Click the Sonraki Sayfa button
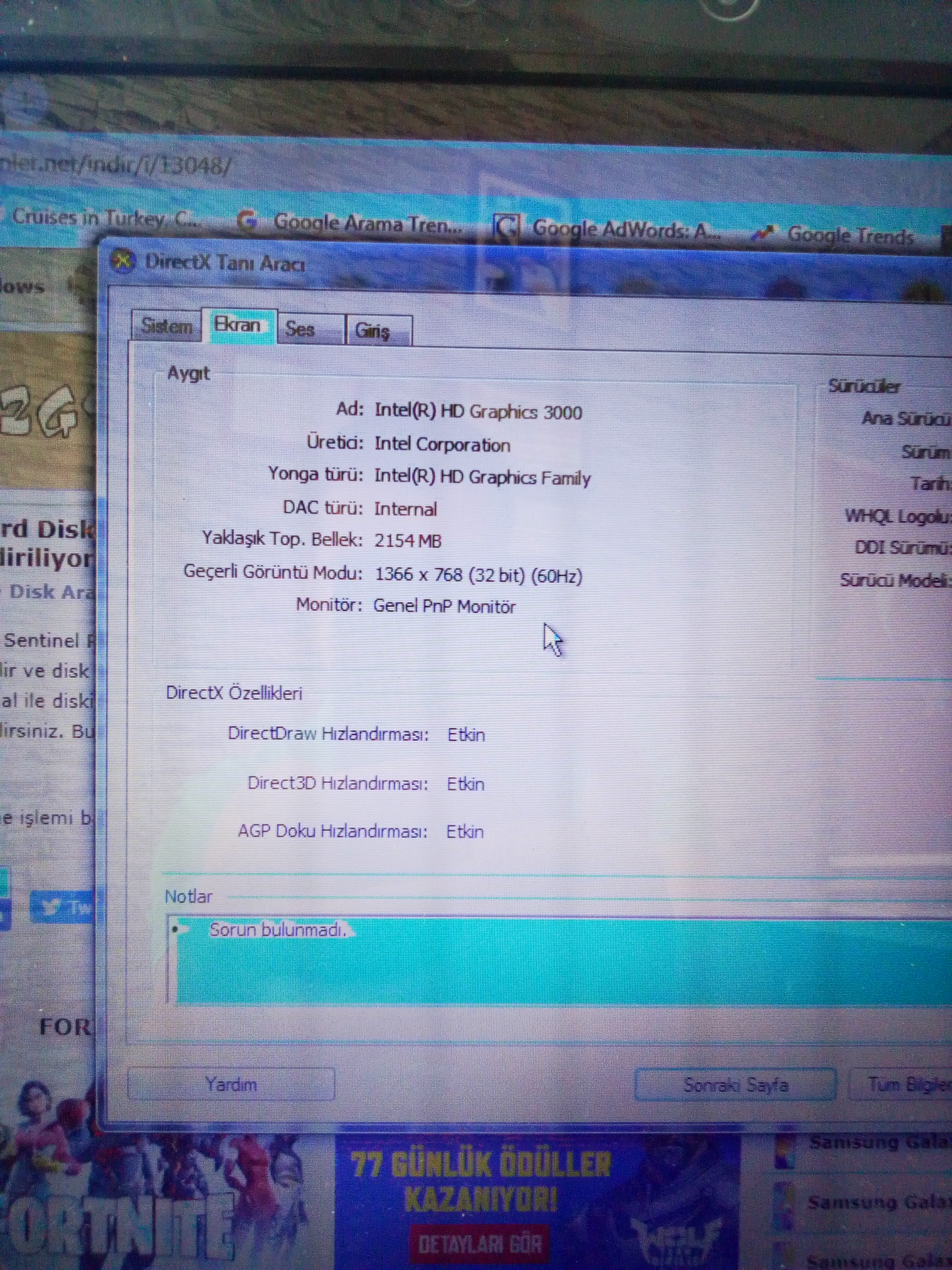This screenshot has height=1270, width=952. tap(736, 1084)
